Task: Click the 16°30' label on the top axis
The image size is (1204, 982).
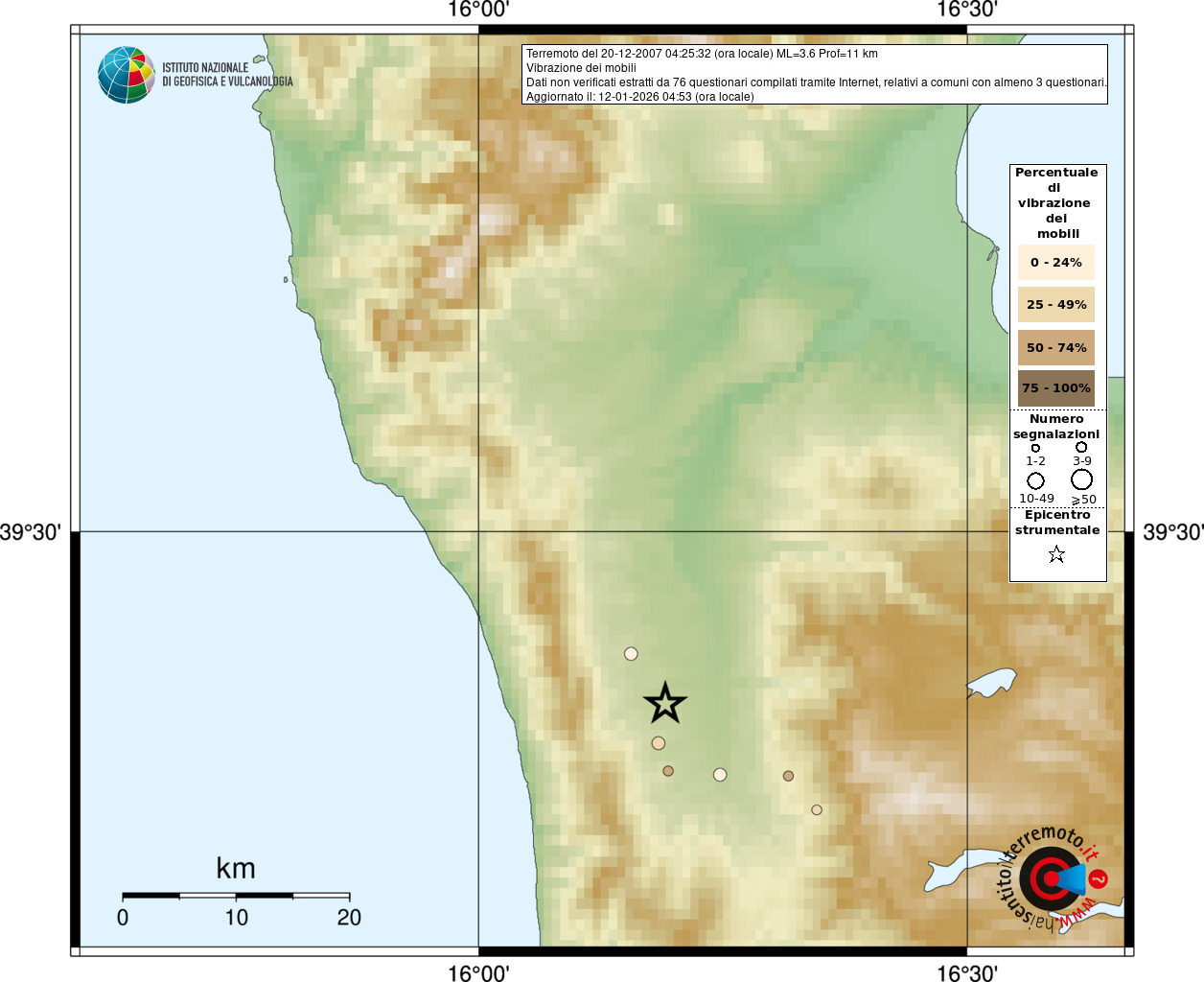Action: [967, 10]
